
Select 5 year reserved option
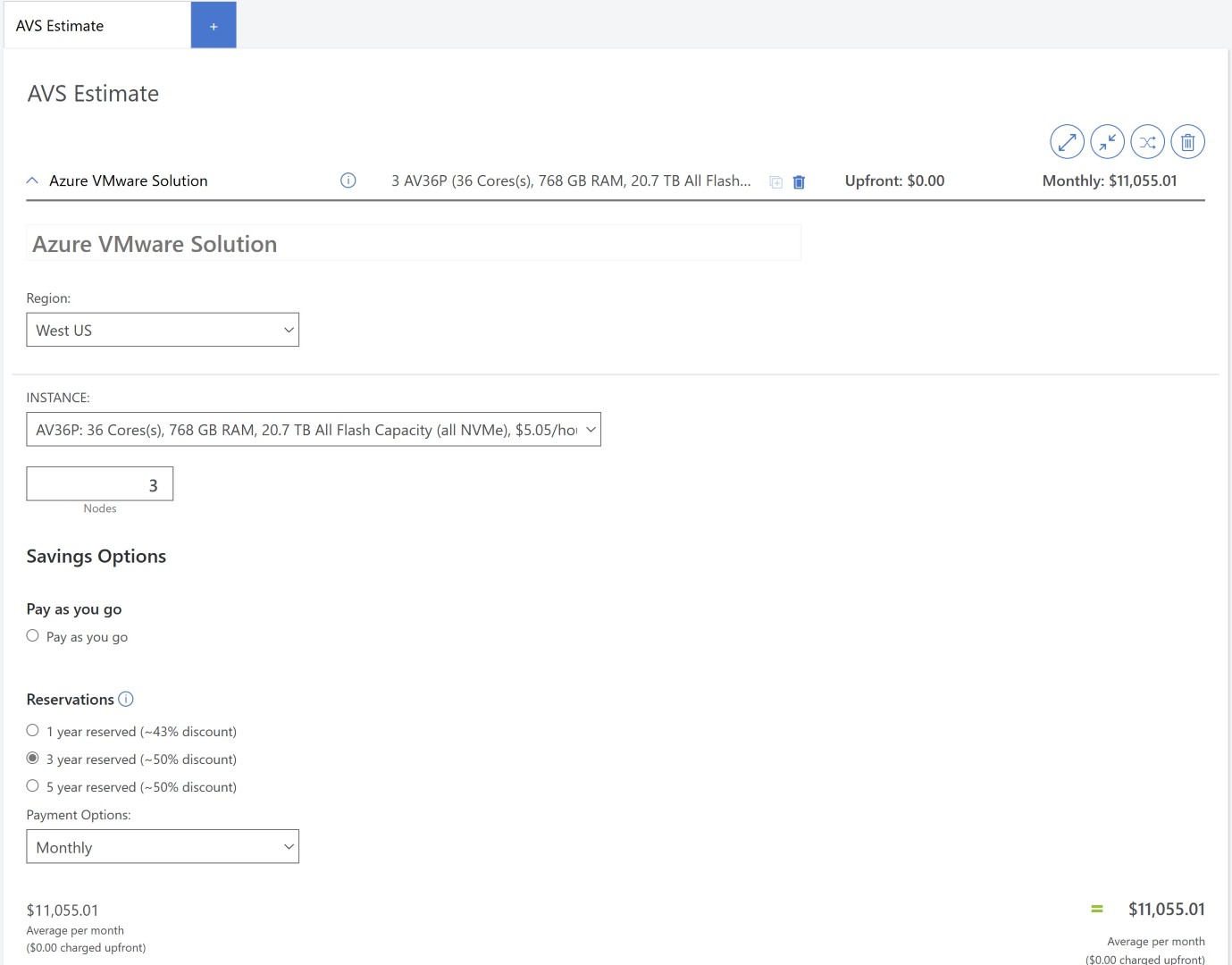point(33,785)
